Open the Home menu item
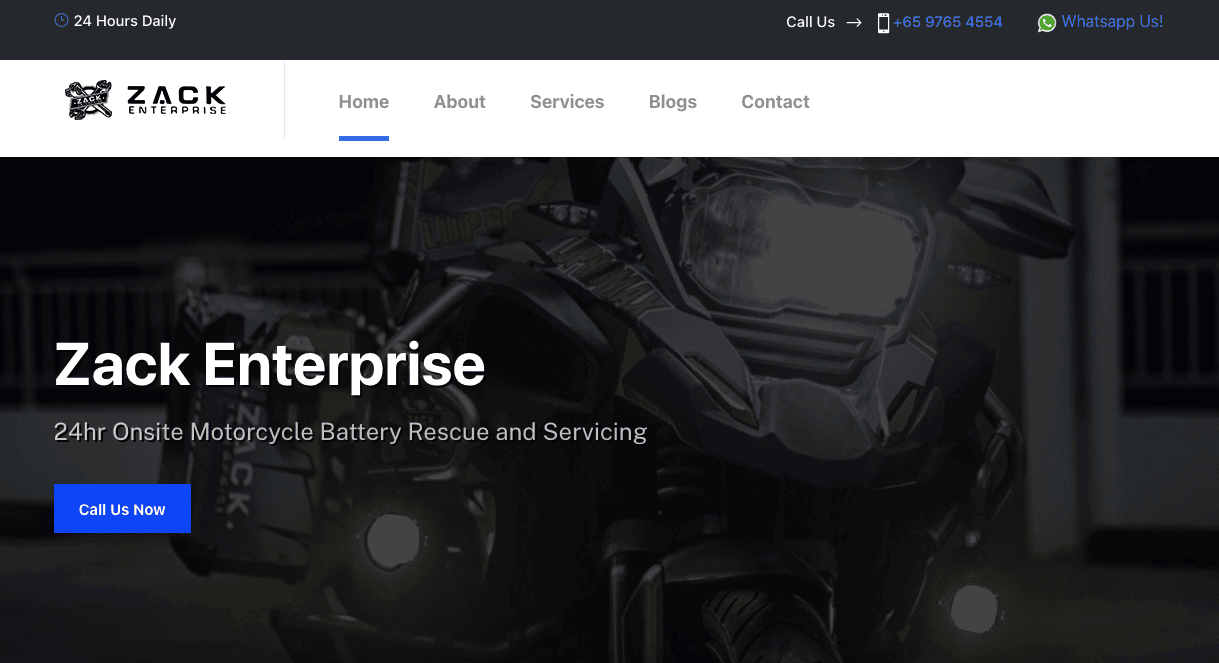The image size is (1219, 663). (364, 102)
